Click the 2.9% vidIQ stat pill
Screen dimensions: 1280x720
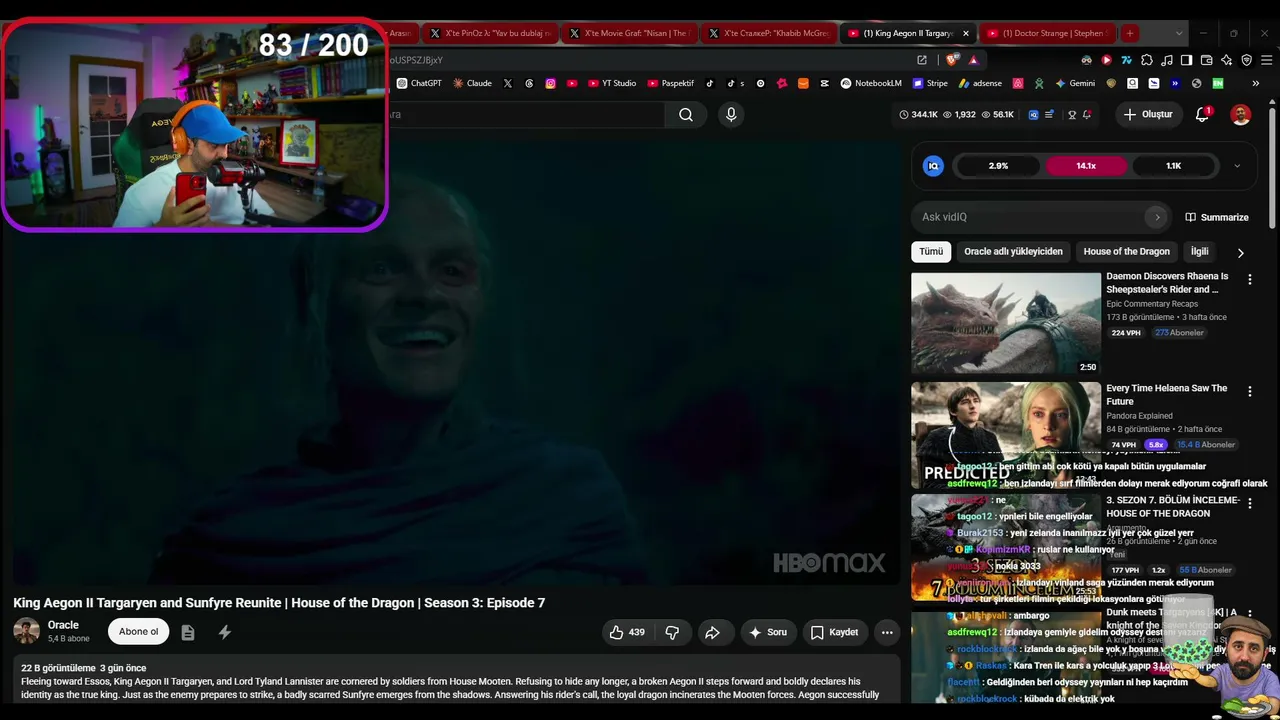(x=998, y=166)
